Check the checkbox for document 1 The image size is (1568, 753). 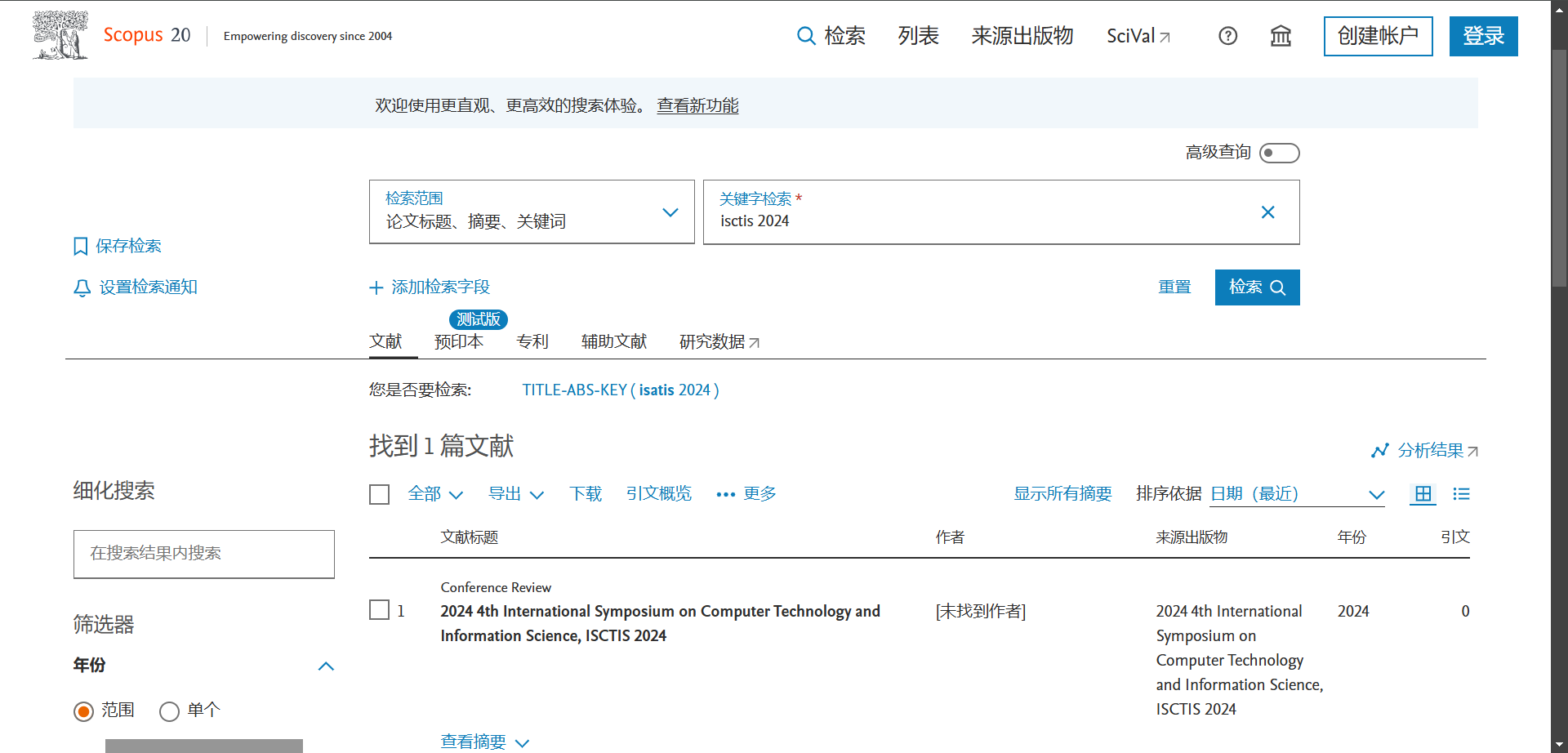[380, 610]
